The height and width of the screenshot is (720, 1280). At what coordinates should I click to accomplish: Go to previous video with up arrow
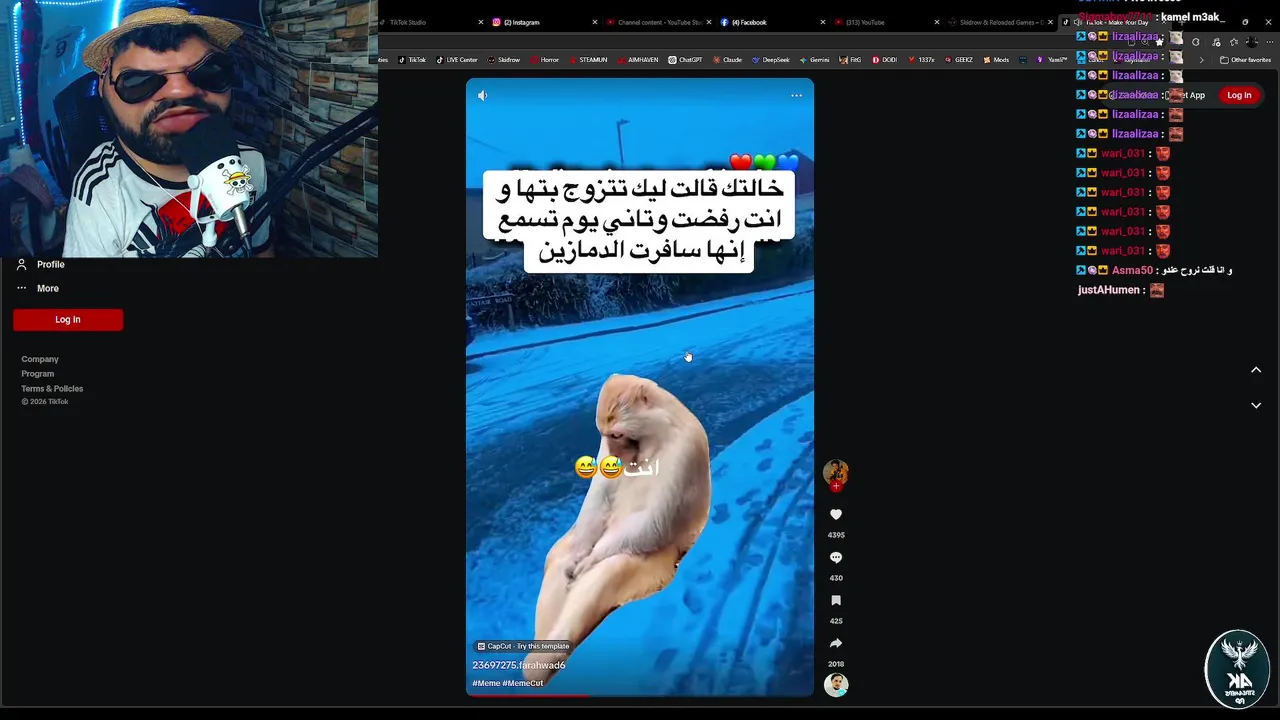pos(1256,370)
